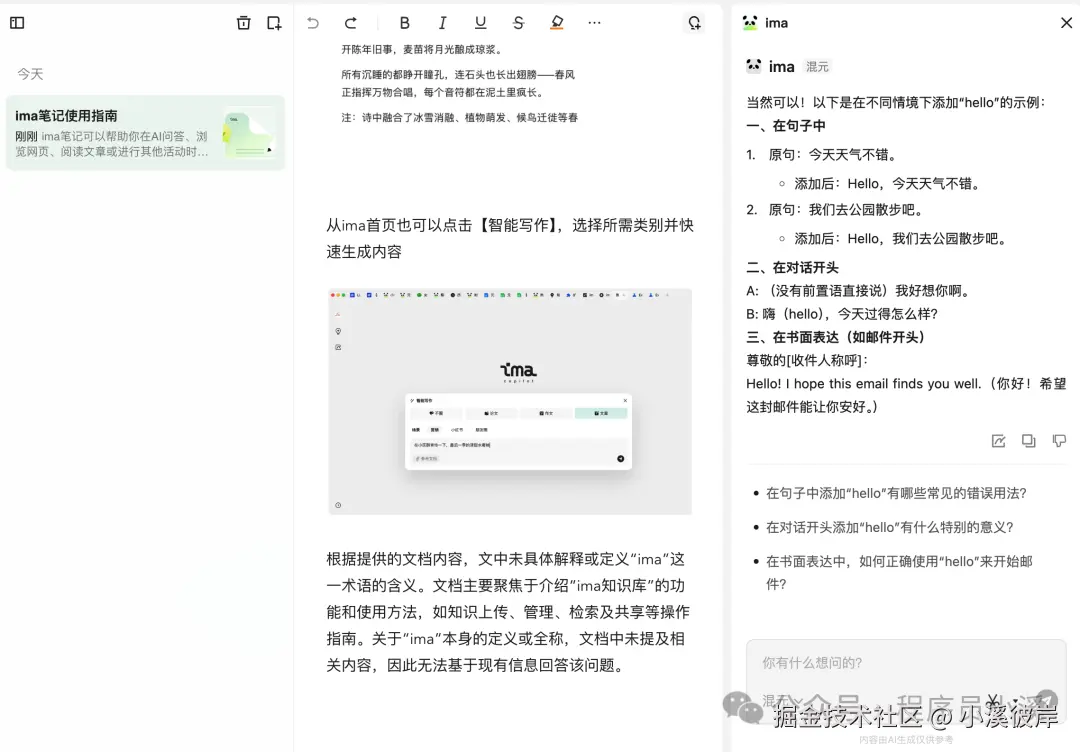Copy the ima answer
Screen dimensions: 1080x752
[x=1028, y=441]
